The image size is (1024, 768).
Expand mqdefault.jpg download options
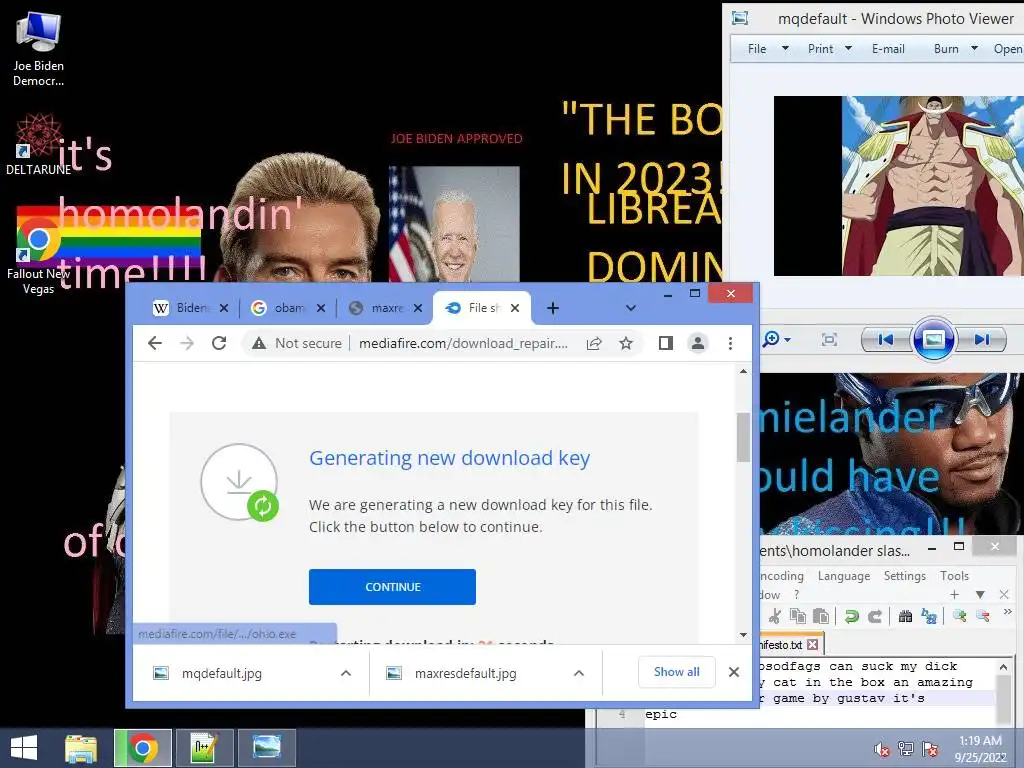[346, 673]
